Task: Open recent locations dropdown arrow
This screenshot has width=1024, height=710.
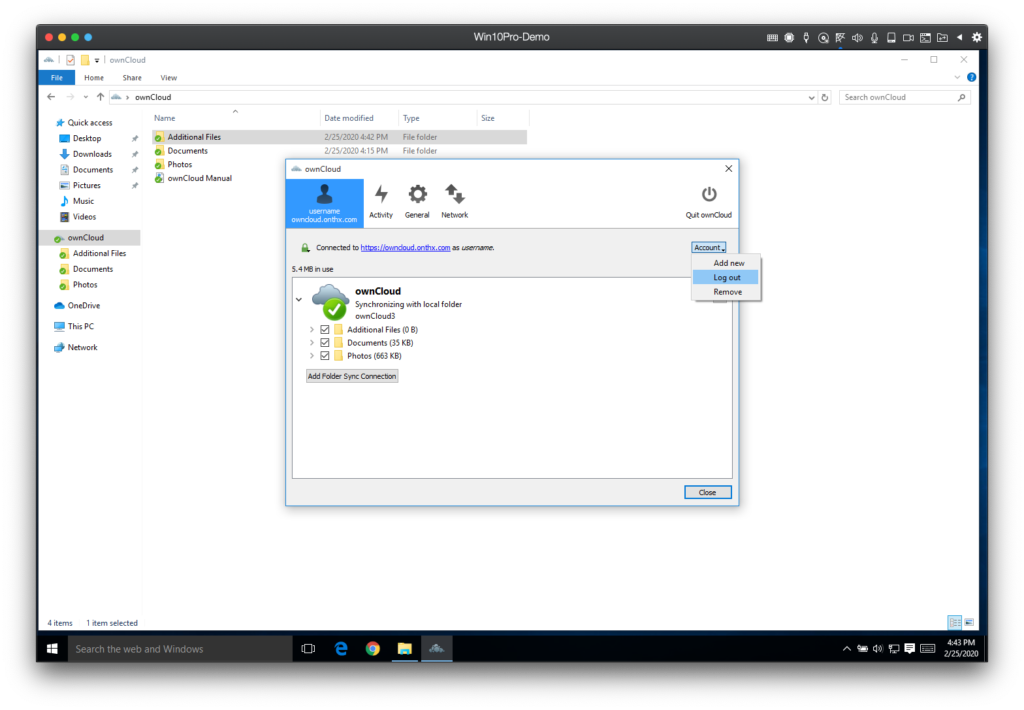Action: click(x=86, y=97)
